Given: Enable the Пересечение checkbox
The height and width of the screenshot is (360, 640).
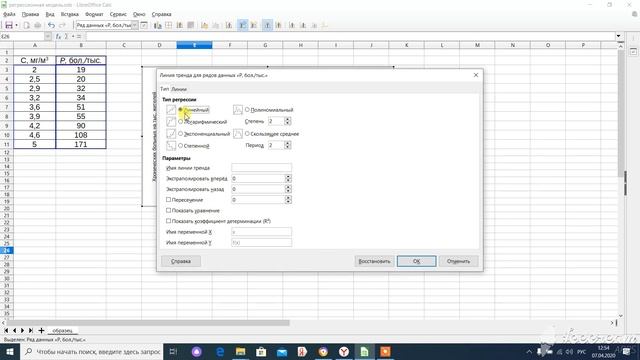Looking at the screenshot, I should (x=184, y=200).
